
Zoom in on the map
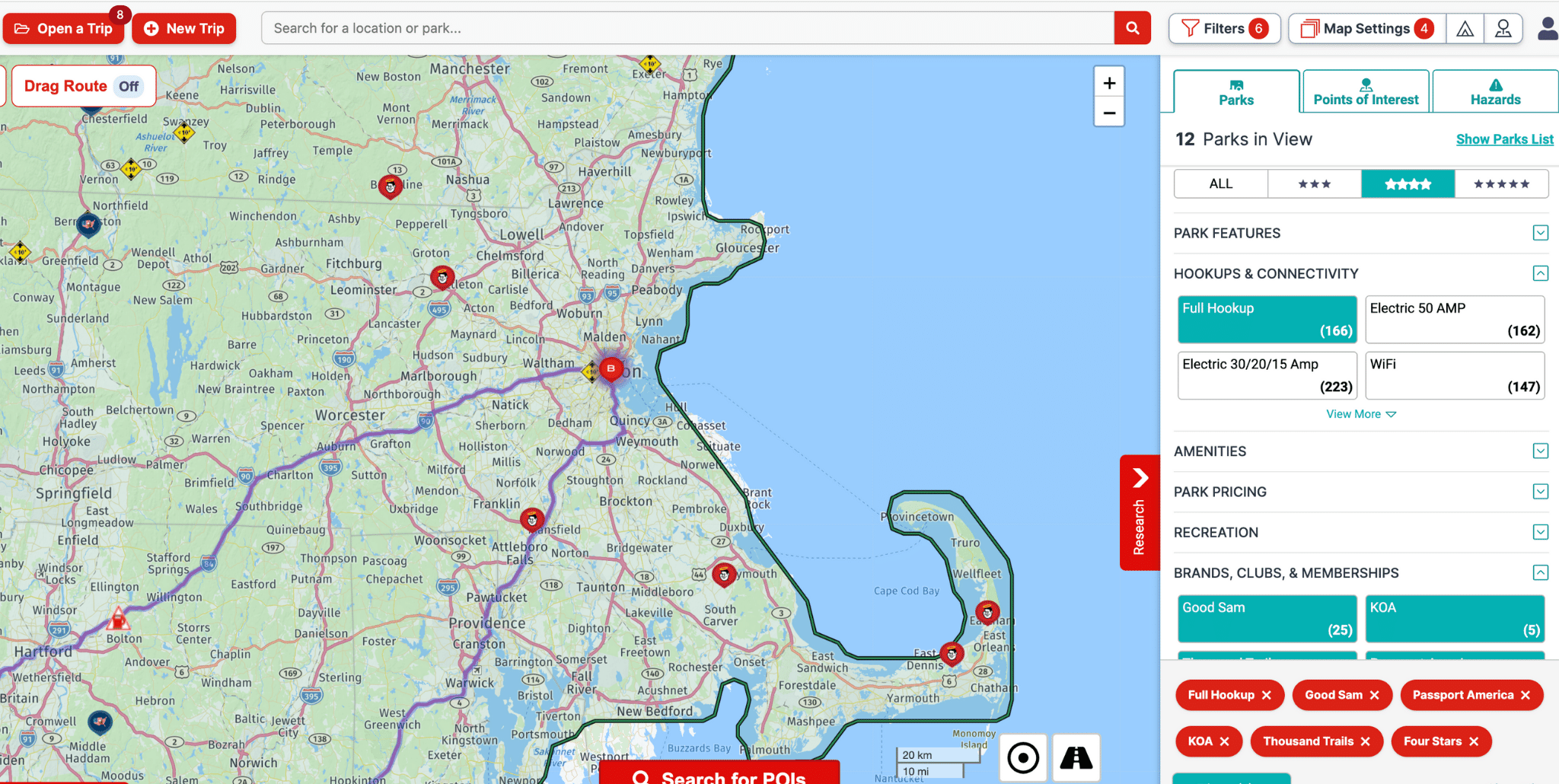tap(1109, 83)
